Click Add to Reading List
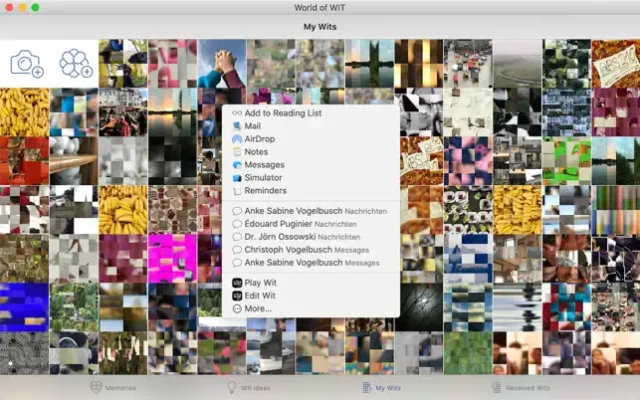 point(282,113)
